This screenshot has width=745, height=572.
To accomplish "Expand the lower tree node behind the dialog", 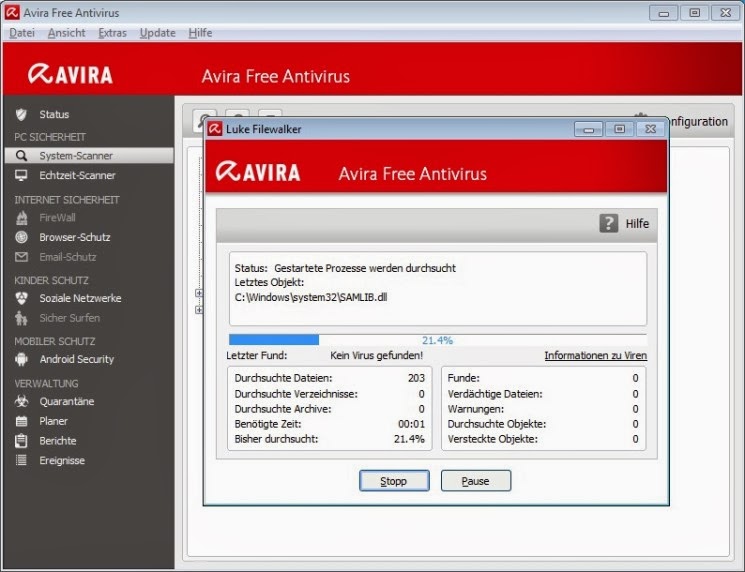I will pos(199,310).
